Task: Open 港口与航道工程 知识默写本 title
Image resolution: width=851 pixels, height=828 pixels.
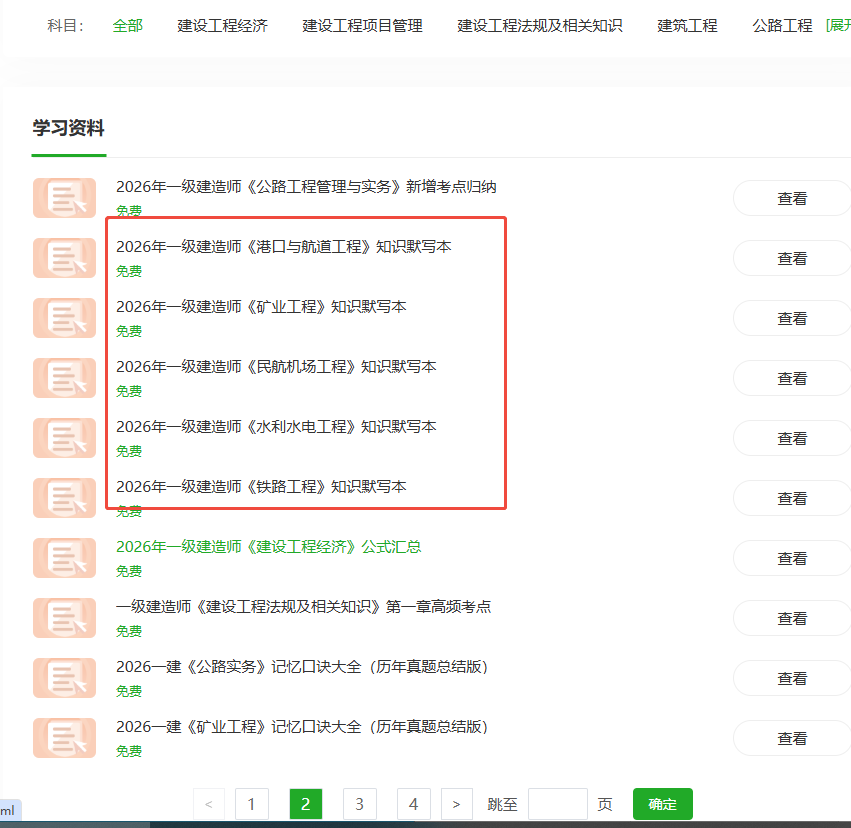Action: coord(283,247)
